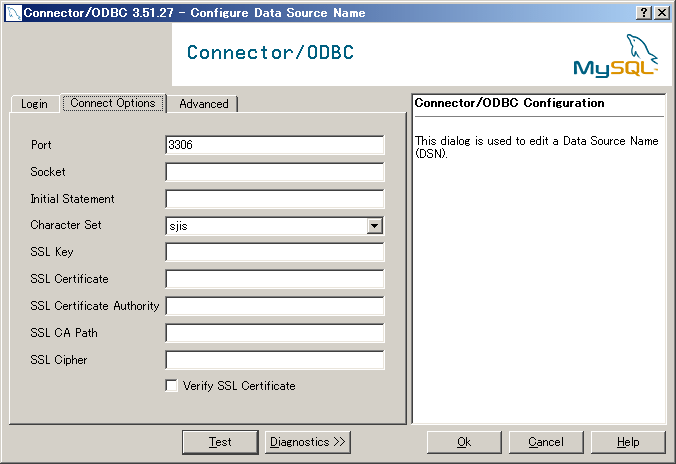The height and width of the screenshot is (464, 676).
Task: Click into the Port field
Action: point(275,145)
